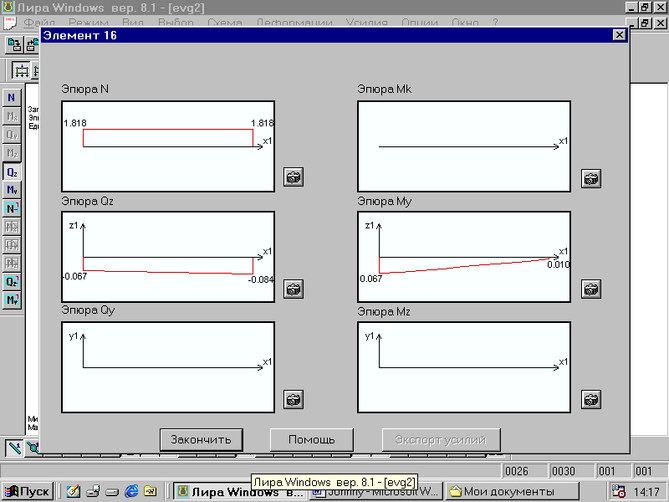Click the 0.010 value in My diagram
Image resolution: width=669 pixels, height=502 pixels.
(558, 265)
